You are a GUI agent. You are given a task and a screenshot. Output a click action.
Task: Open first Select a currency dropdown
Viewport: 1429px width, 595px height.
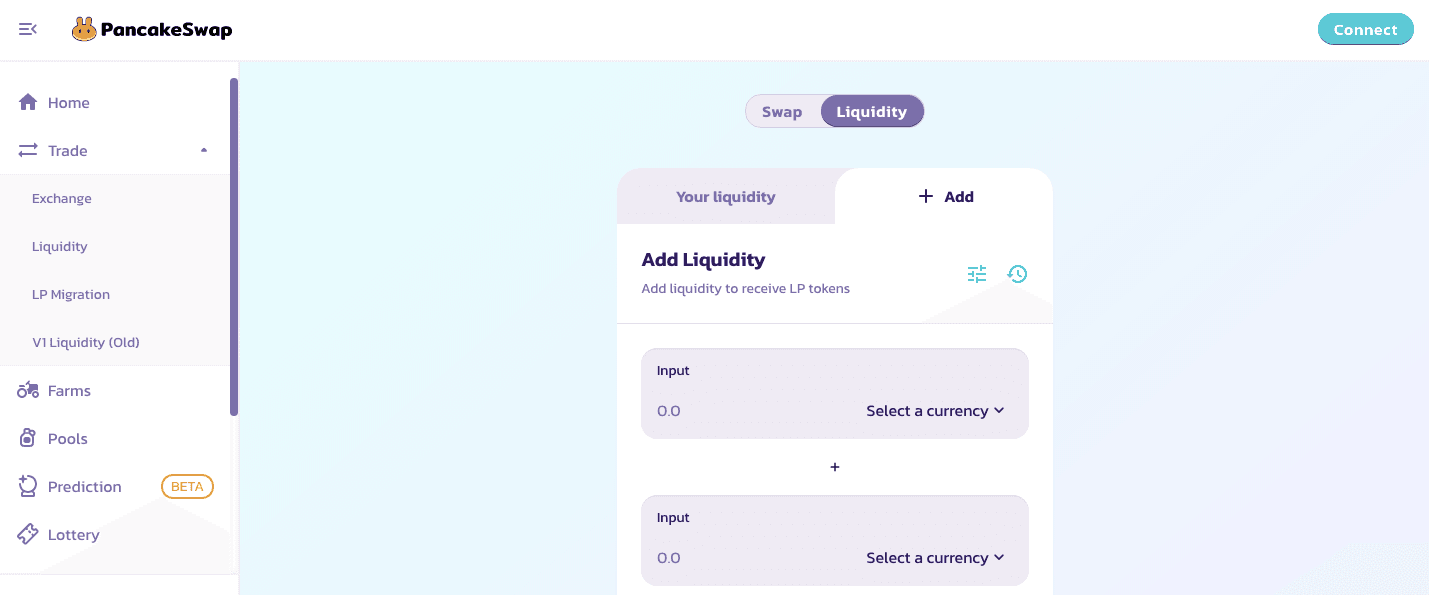click(x=935, y=411)
